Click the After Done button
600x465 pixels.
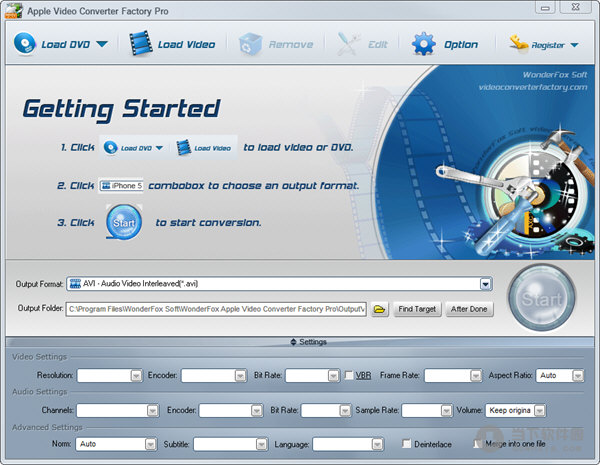click(x=469, y=309)
